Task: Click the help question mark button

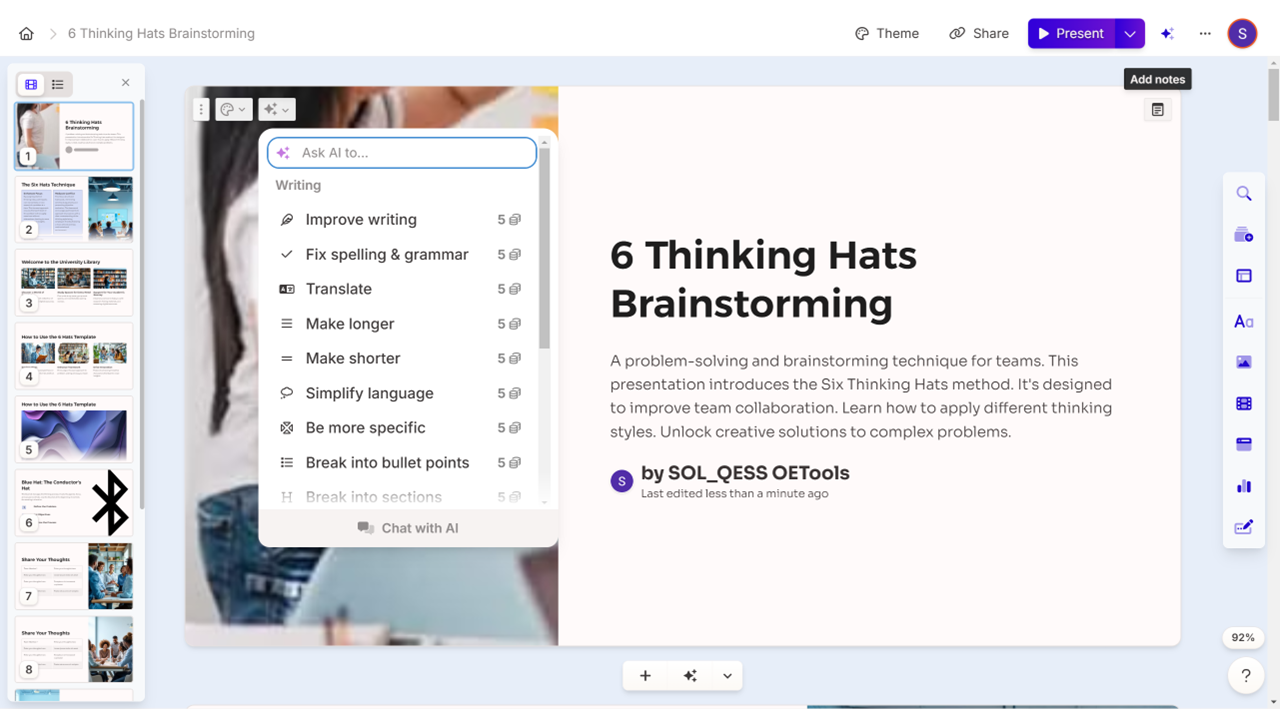Action: coord(1245,675)
